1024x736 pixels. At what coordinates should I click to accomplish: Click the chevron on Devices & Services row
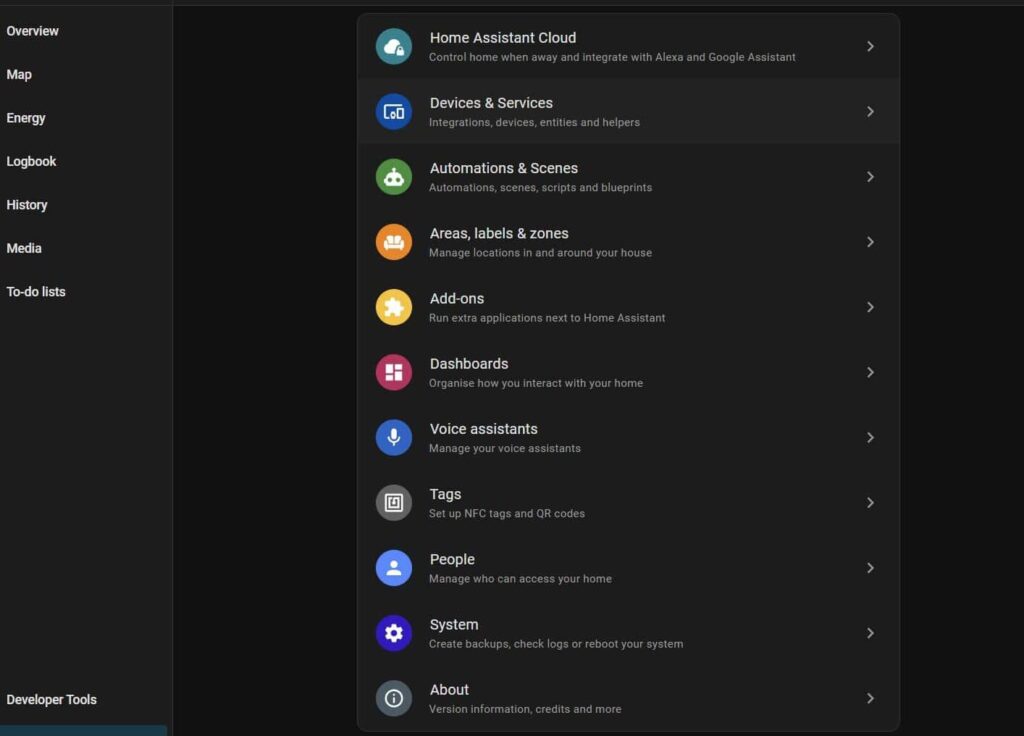coord(871,112)
